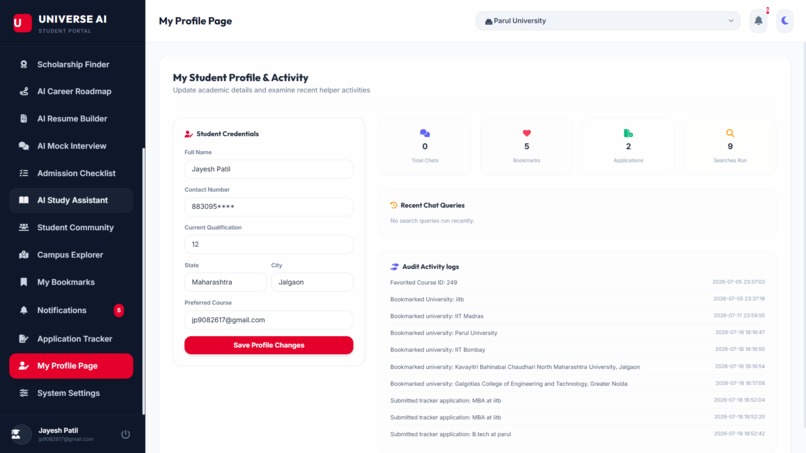The height and width of the screenshot is (453, 806).
Task: Click the logout power icon
Action: click(125, 434)
